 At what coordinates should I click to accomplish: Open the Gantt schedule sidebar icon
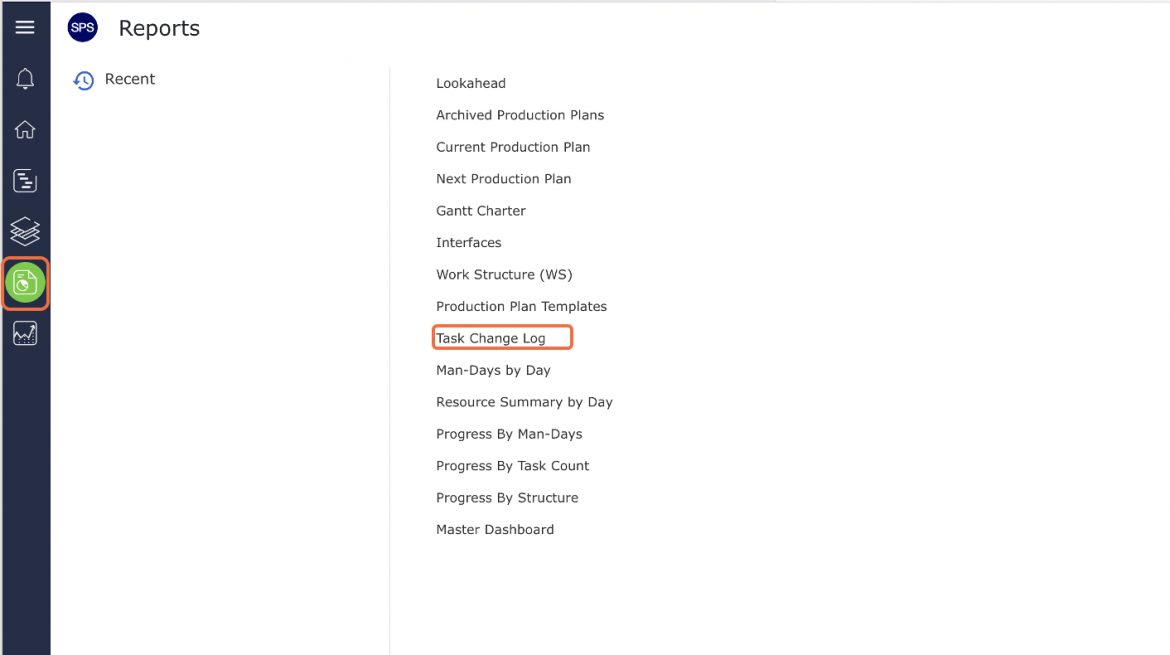tap(25, 181)
